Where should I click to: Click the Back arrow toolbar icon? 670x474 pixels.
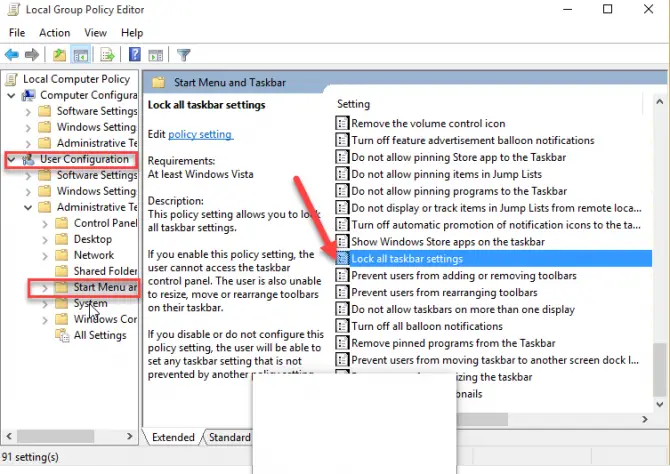pos(12,55)
